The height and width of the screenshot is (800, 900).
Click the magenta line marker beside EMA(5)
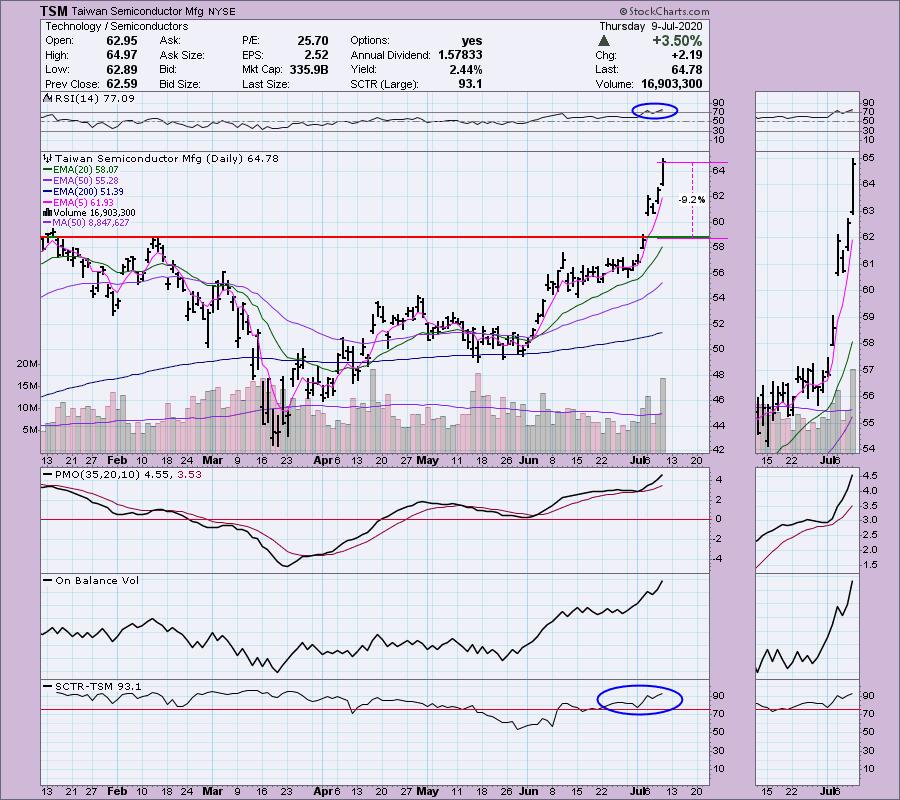(48, 203)
